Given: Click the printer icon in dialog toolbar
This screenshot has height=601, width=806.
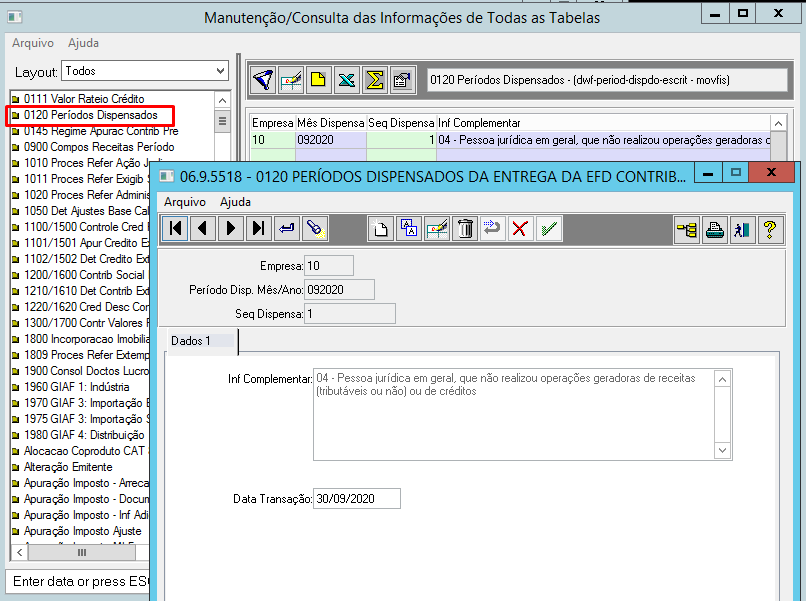Looking at the screenshot, I should click(715, 229).
